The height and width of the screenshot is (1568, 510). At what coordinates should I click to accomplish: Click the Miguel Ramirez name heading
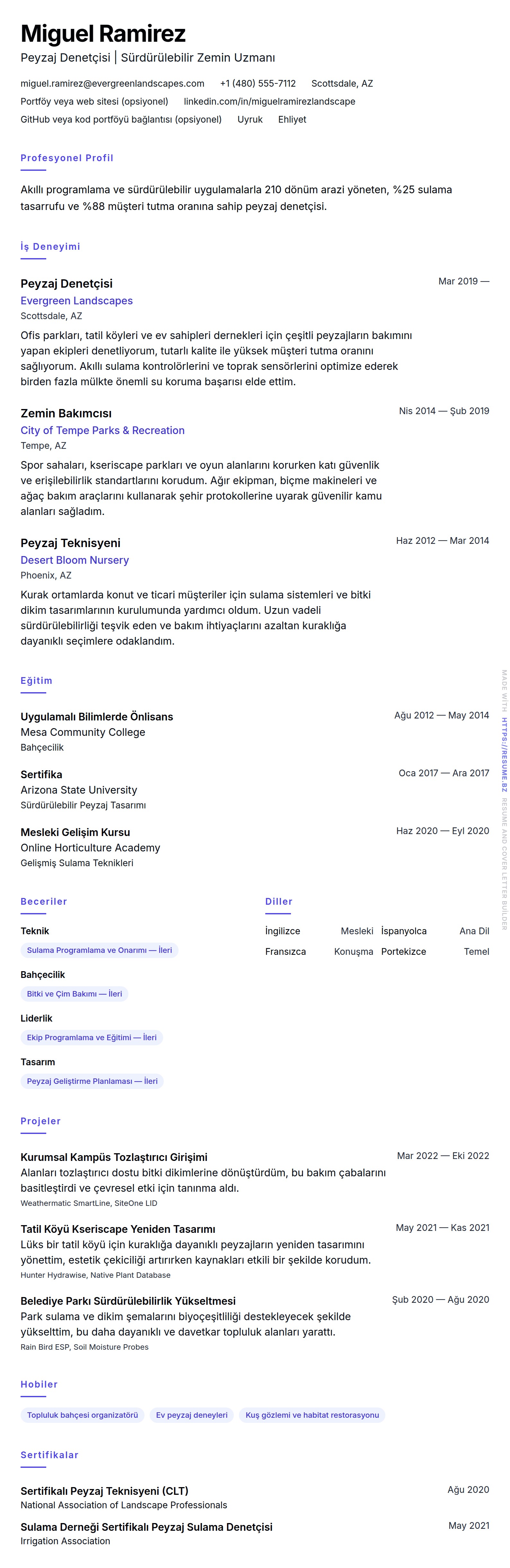coord(103,33)
